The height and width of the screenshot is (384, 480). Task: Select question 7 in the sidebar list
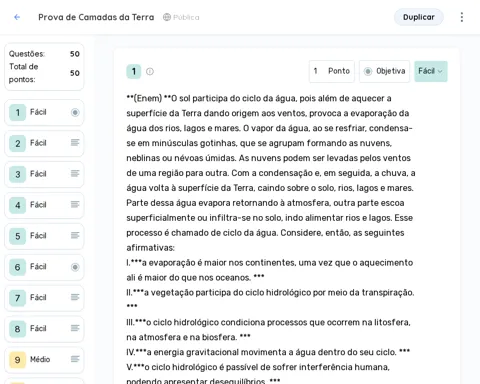click(44, 298)
